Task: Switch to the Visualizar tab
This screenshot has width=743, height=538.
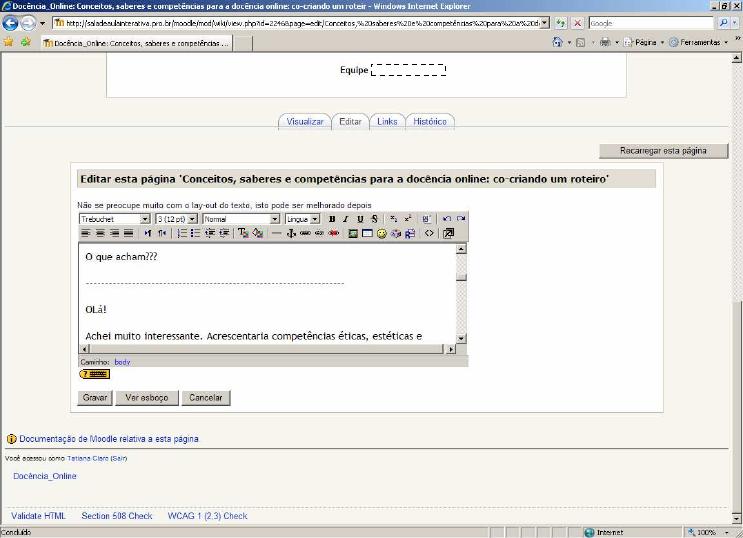Action: click(305, 121)
